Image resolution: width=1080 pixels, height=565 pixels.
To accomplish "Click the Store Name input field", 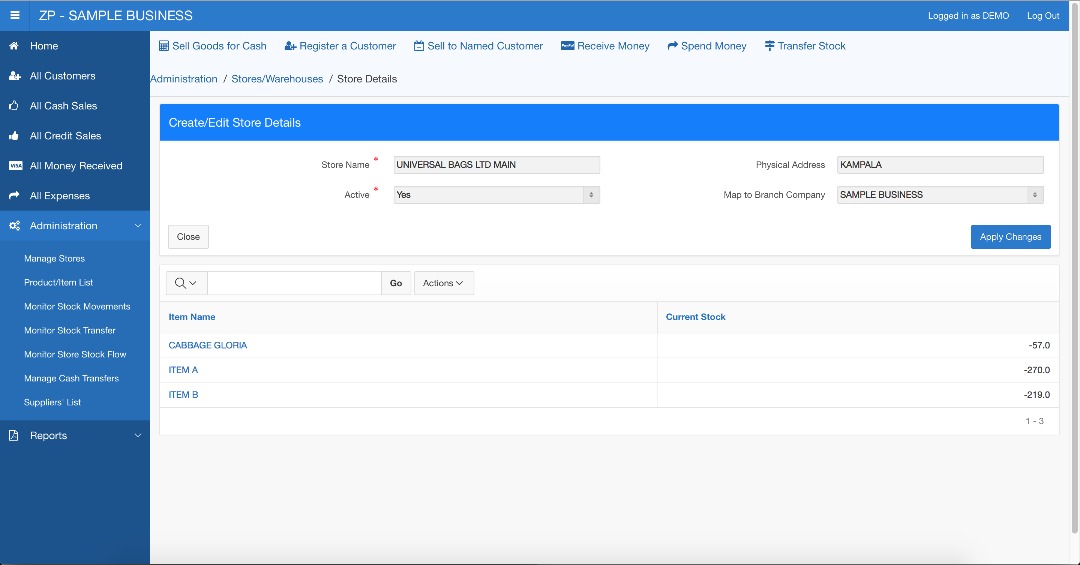I will (496, 165).
